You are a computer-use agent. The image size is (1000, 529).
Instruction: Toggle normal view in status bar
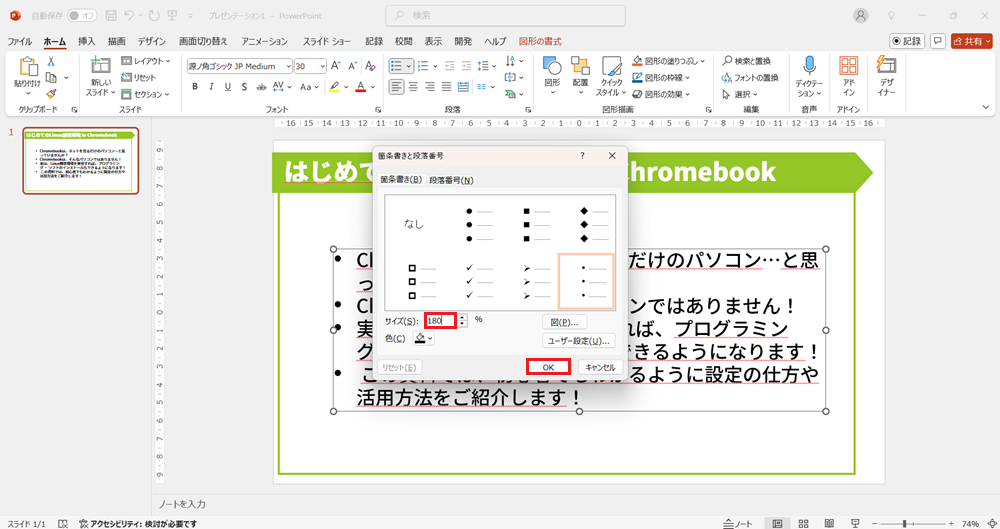(777, 523)
